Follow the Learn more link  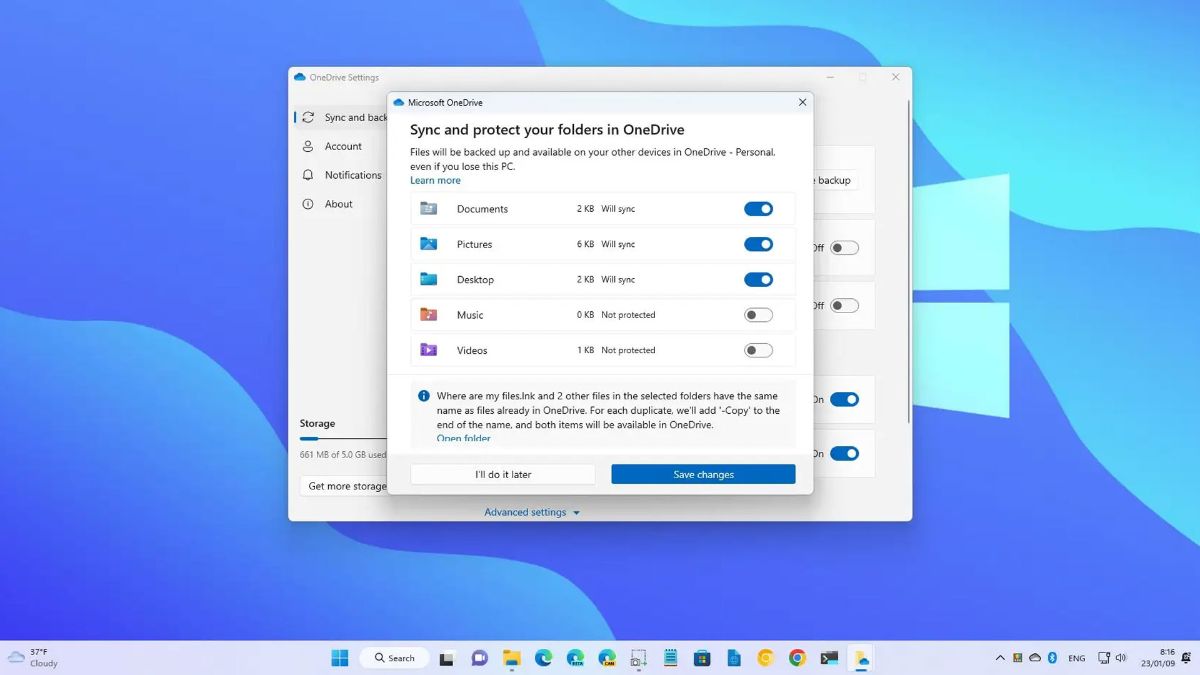click(x=435, y=181)
